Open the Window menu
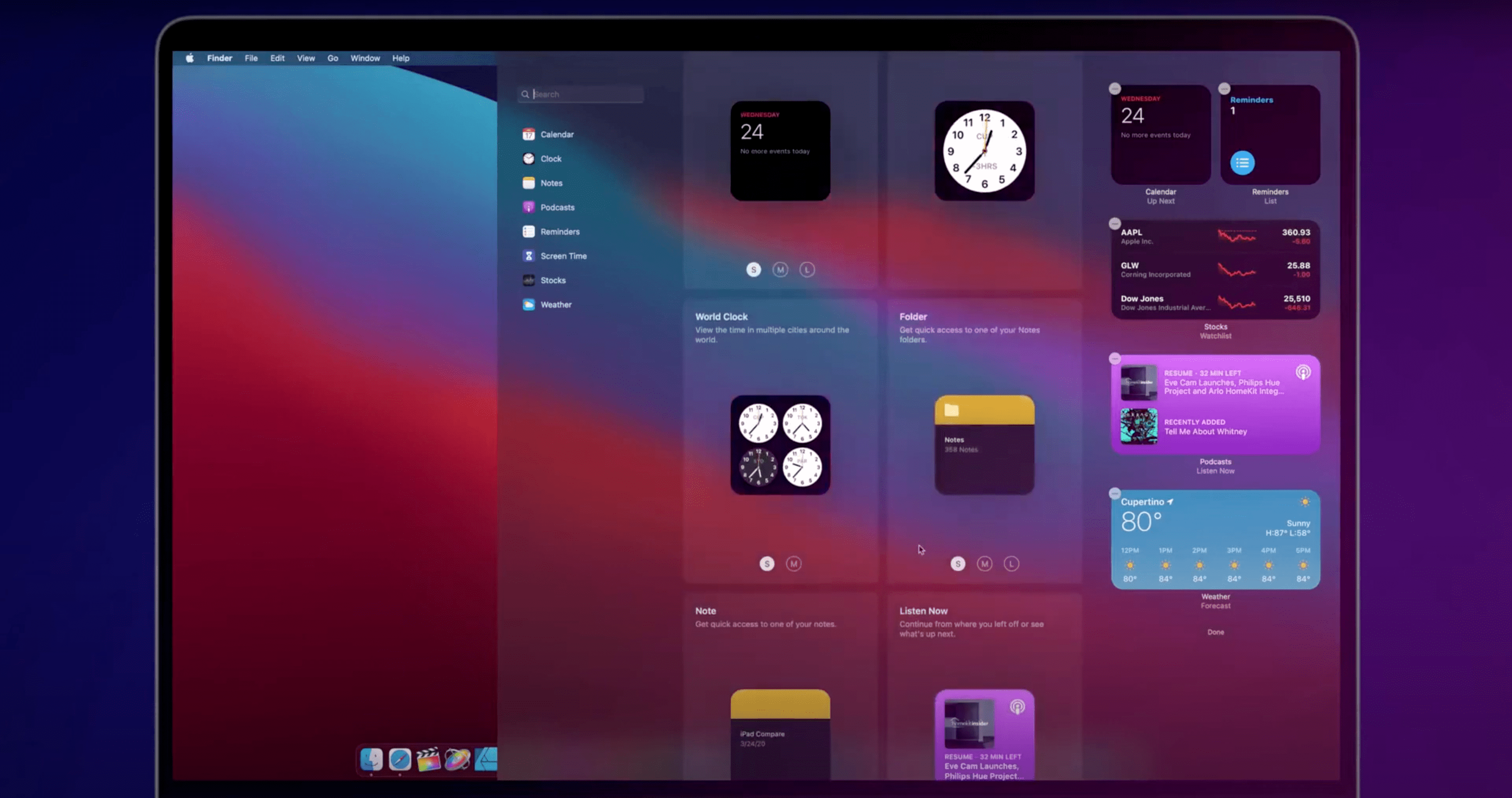The width and height of the screenshot is (1512, 798). (365, 58)
